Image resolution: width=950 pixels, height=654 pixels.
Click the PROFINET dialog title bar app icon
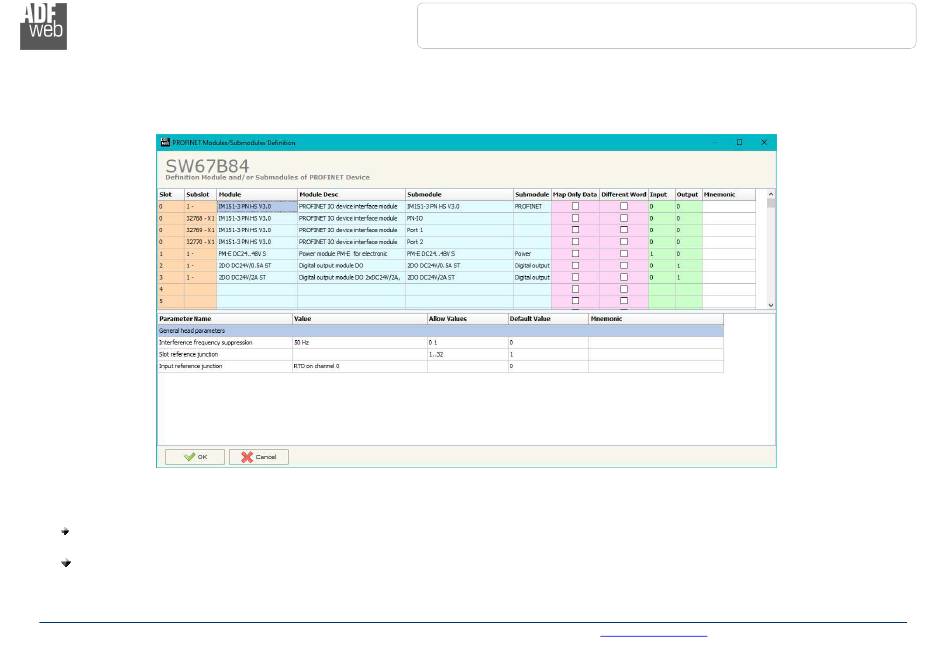coord(165,142)
